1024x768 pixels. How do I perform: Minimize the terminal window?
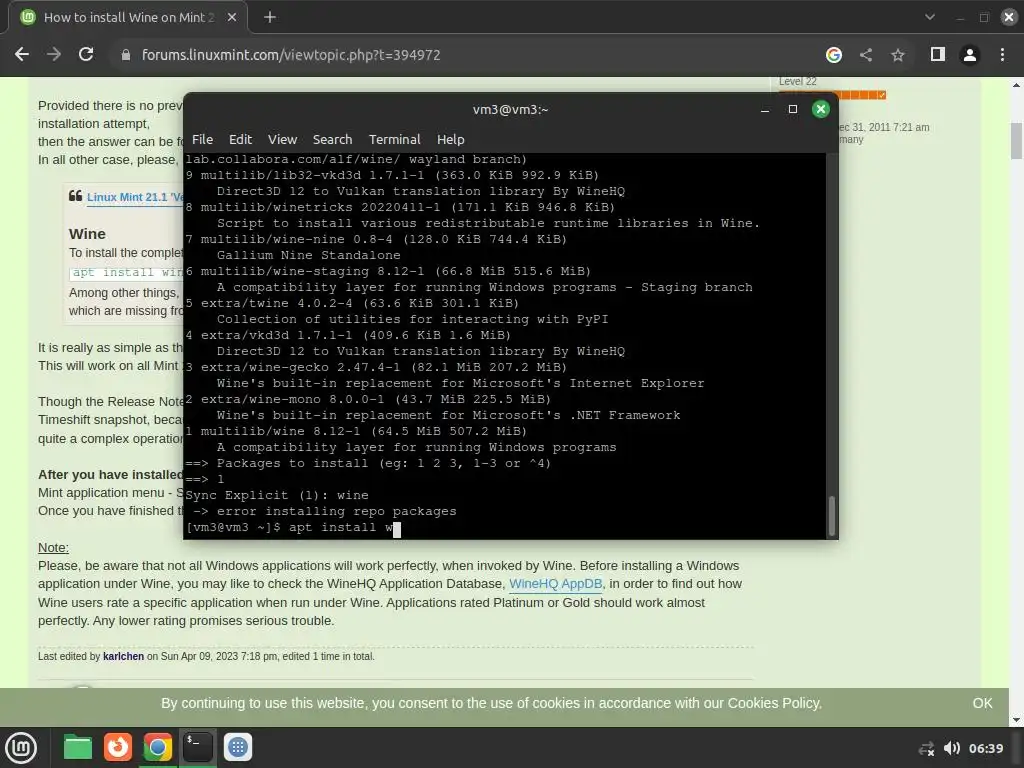coord(765,110)
